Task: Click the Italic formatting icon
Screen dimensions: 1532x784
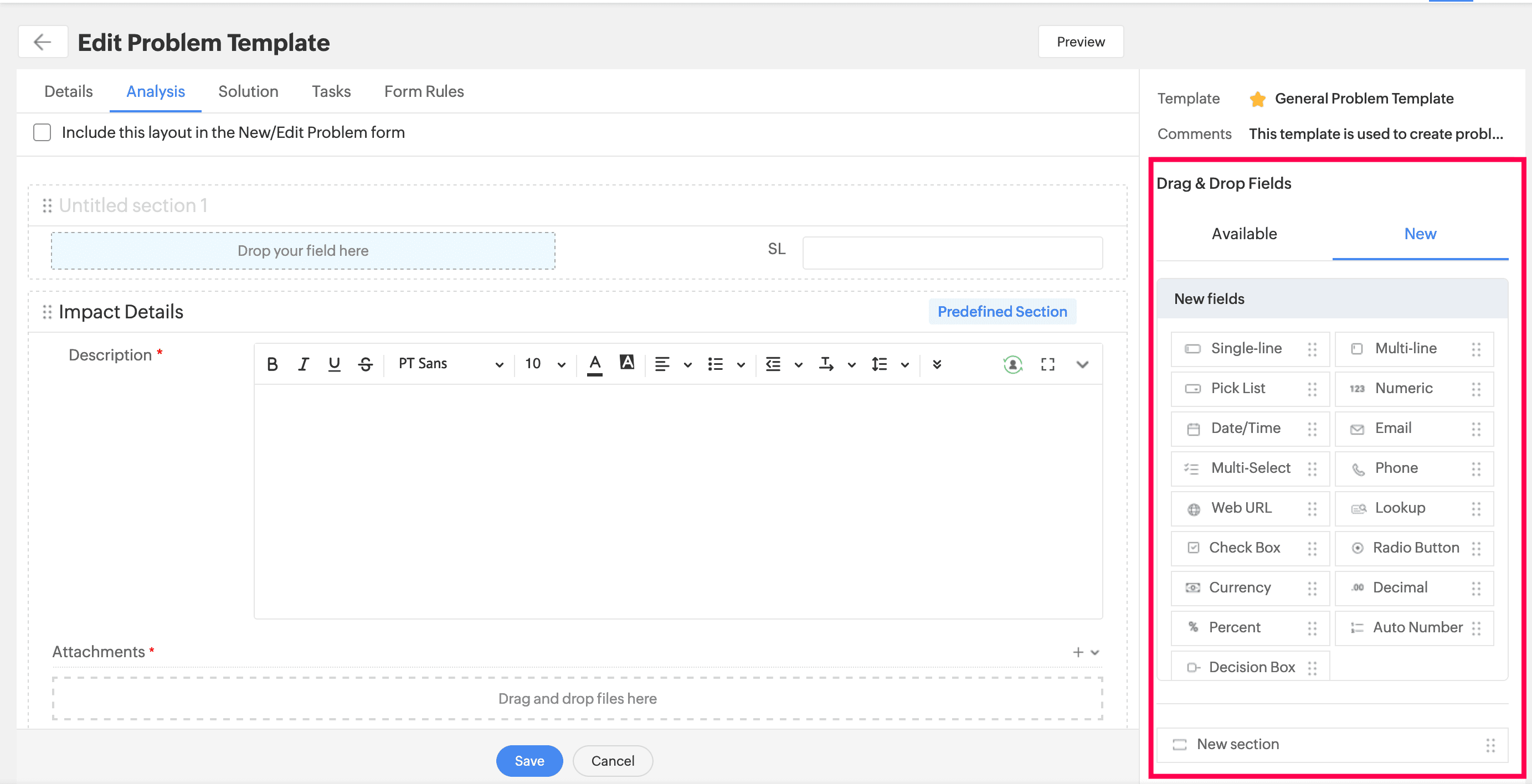Action: (x=304, y=364)
